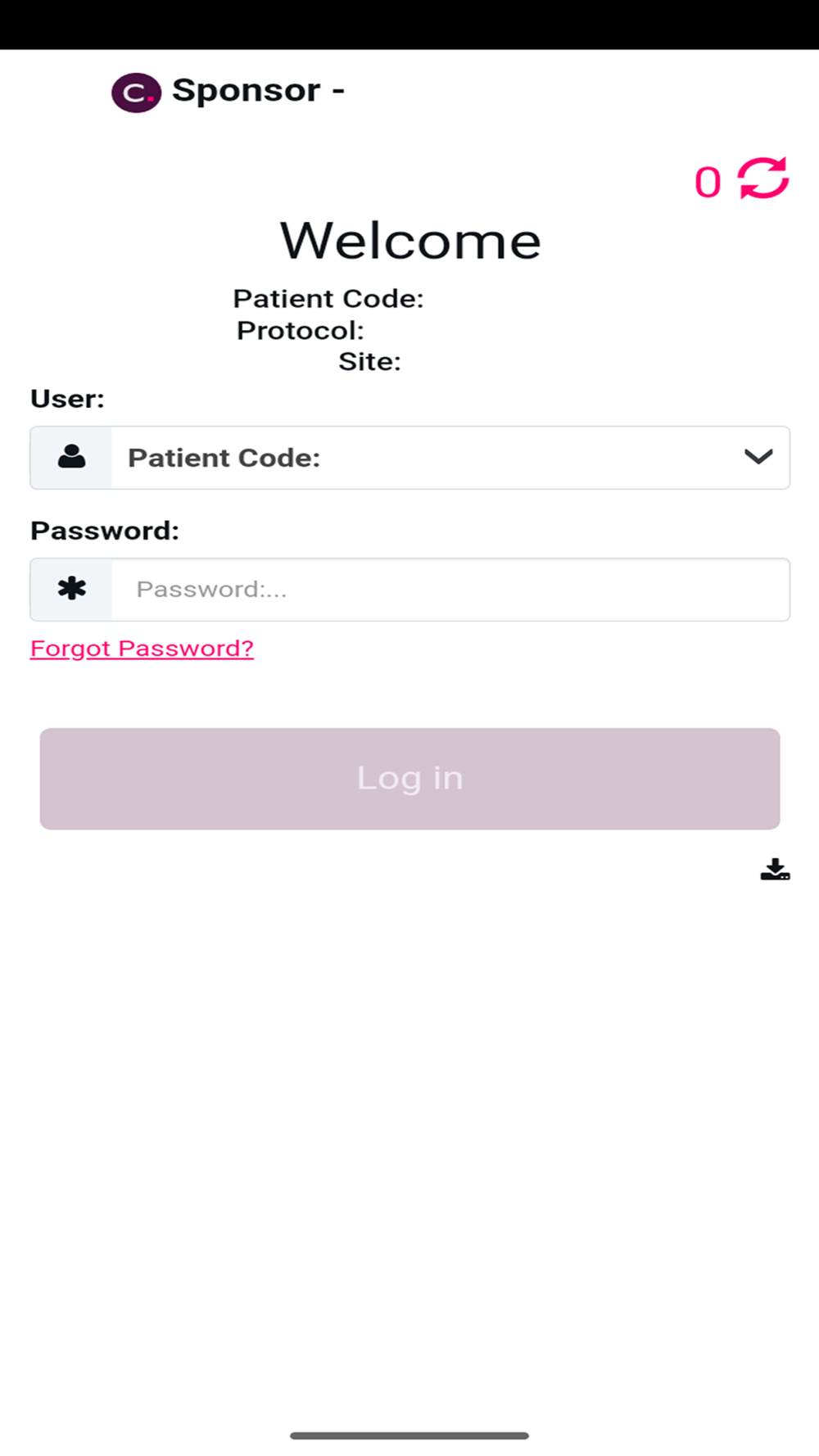This screenshot has width=819, height=1456.
Task: Click the purple C logo icon
Action: [136, 93]
